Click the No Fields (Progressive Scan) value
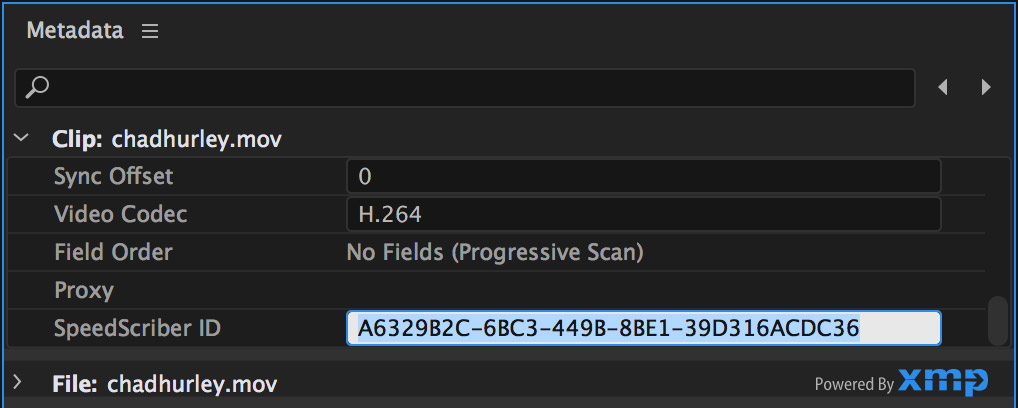1018x408 pixels. pos(495,253)
